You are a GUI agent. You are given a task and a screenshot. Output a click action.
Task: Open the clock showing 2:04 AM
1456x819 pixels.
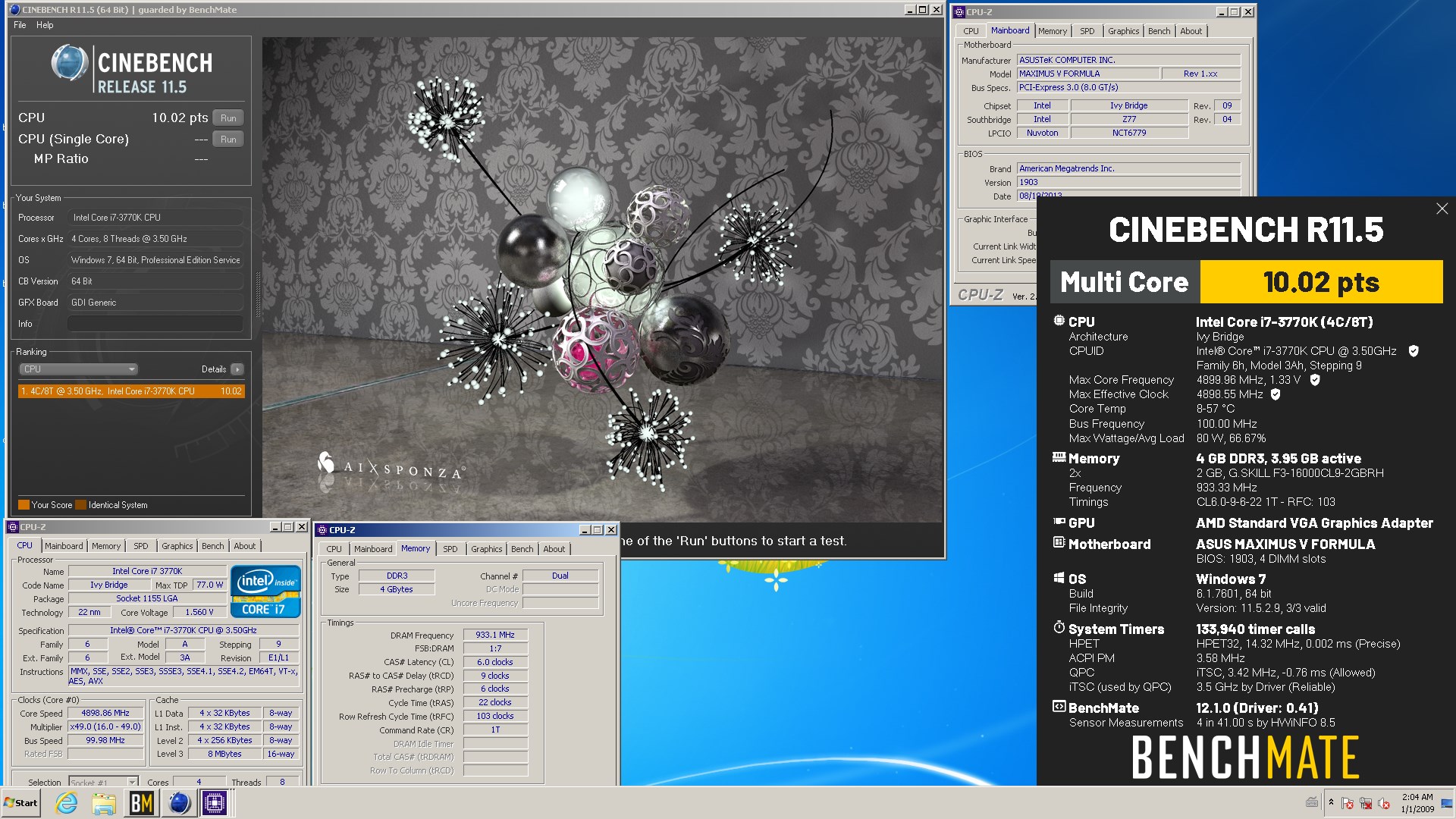[1417, 803]
